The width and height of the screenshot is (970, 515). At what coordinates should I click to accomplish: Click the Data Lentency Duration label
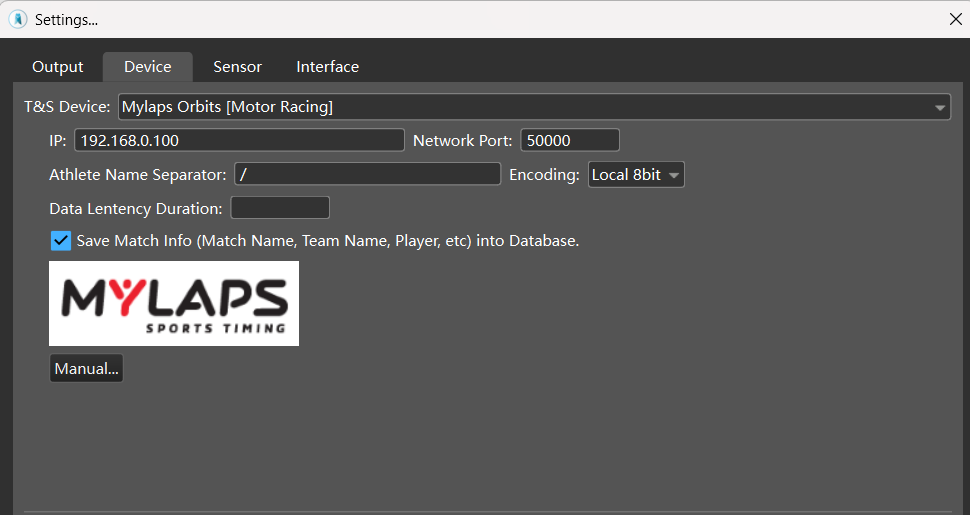point(135,209)
